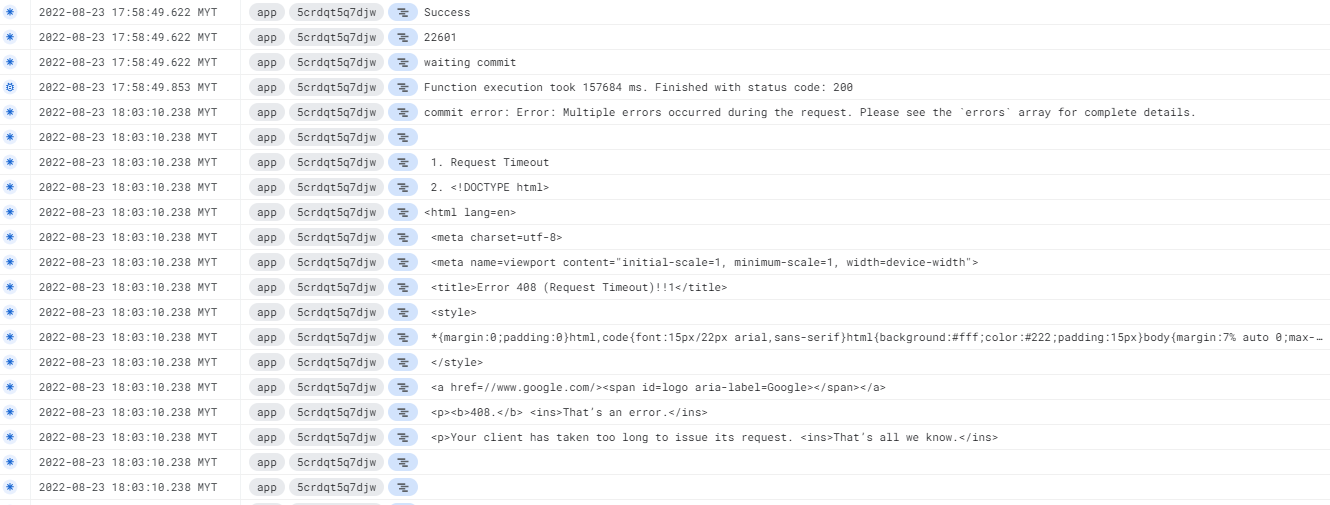Click 5crdqt5q7djw chip on the waiting commit row
The height and width of the screenshot is (505, 1330).
tap(336, 62)
